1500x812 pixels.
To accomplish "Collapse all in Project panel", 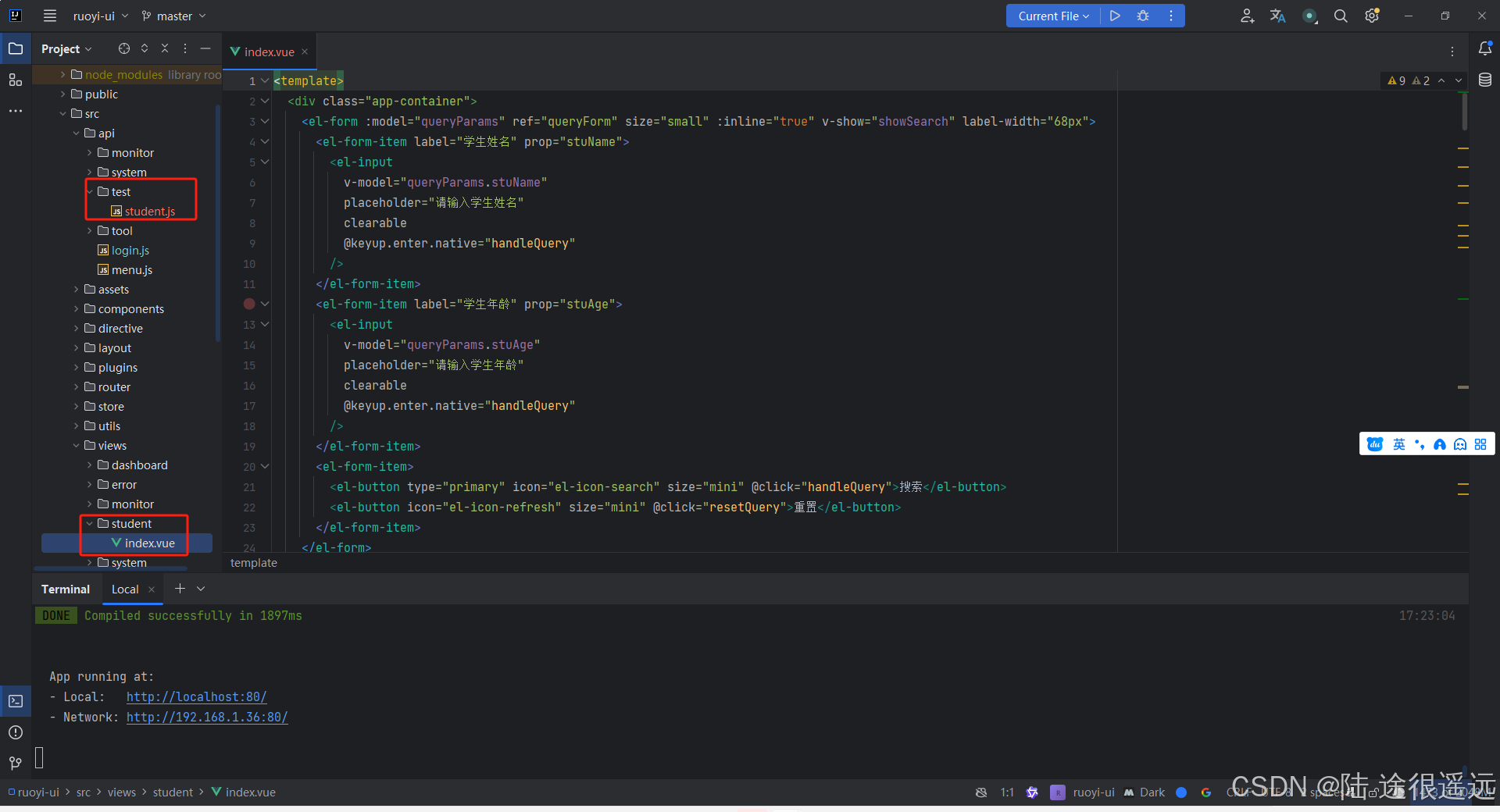I will (x=165, y=48).
